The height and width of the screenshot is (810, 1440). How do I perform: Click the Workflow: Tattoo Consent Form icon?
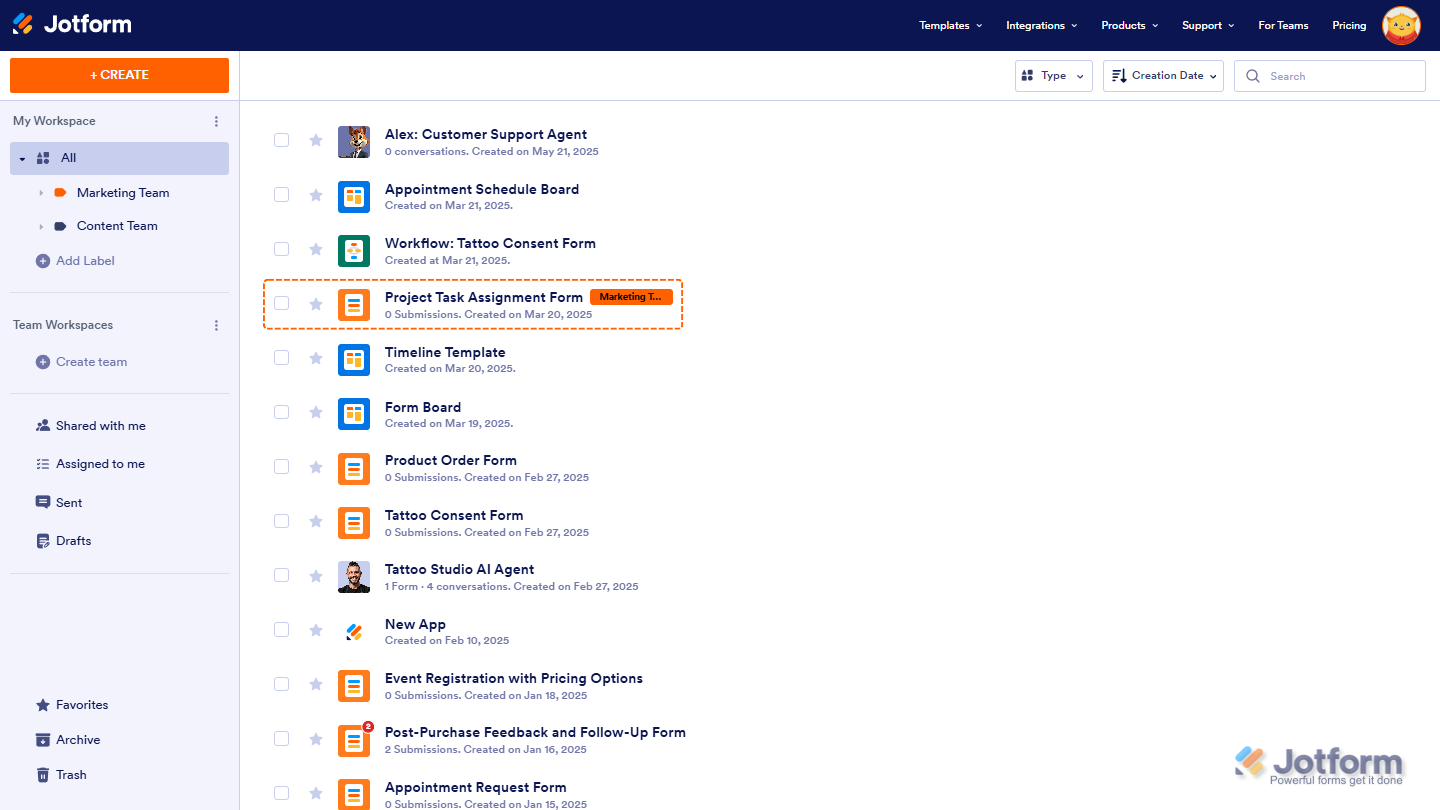(354, 250)
